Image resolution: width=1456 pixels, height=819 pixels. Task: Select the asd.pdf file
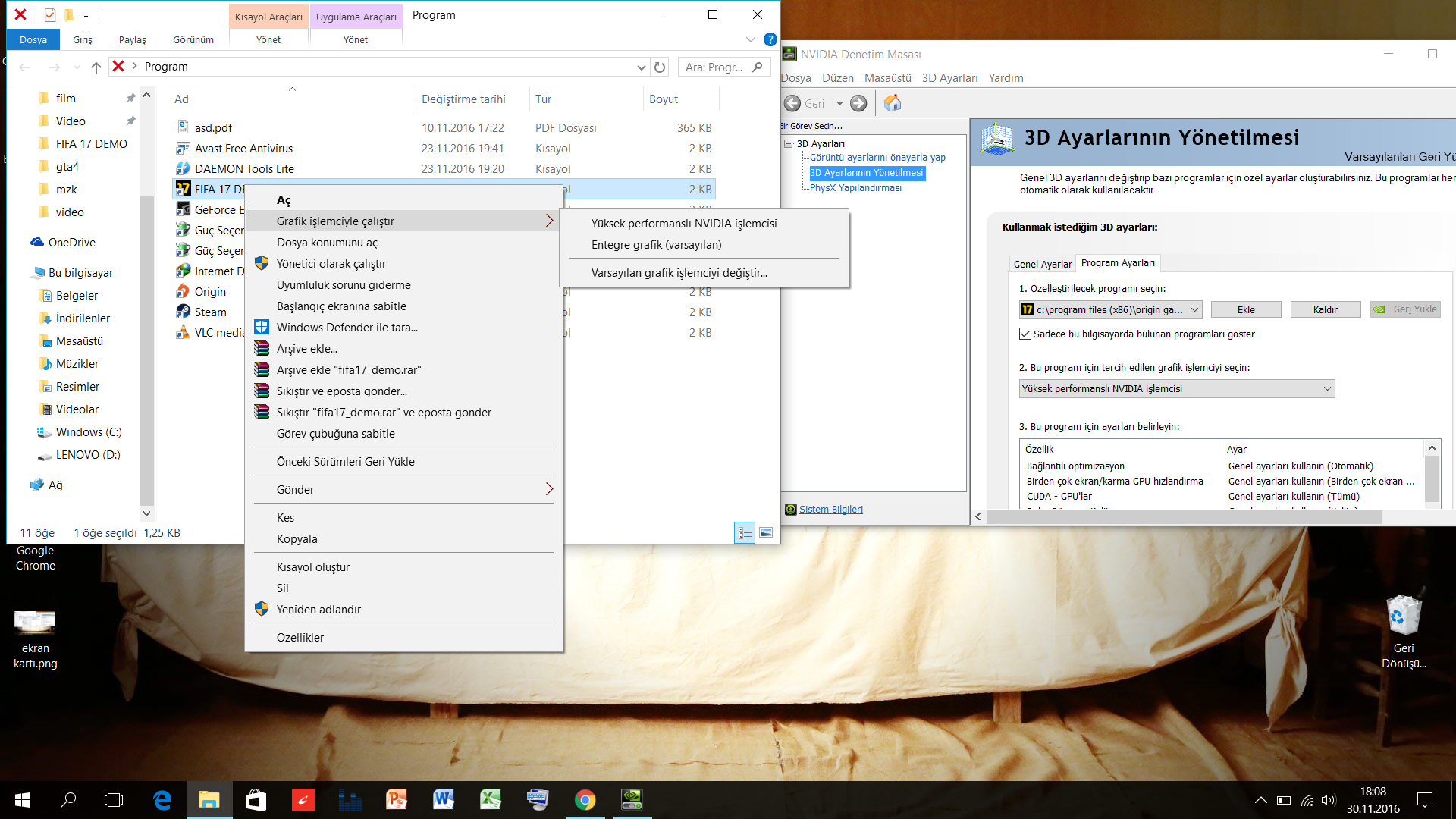(213, 127)
